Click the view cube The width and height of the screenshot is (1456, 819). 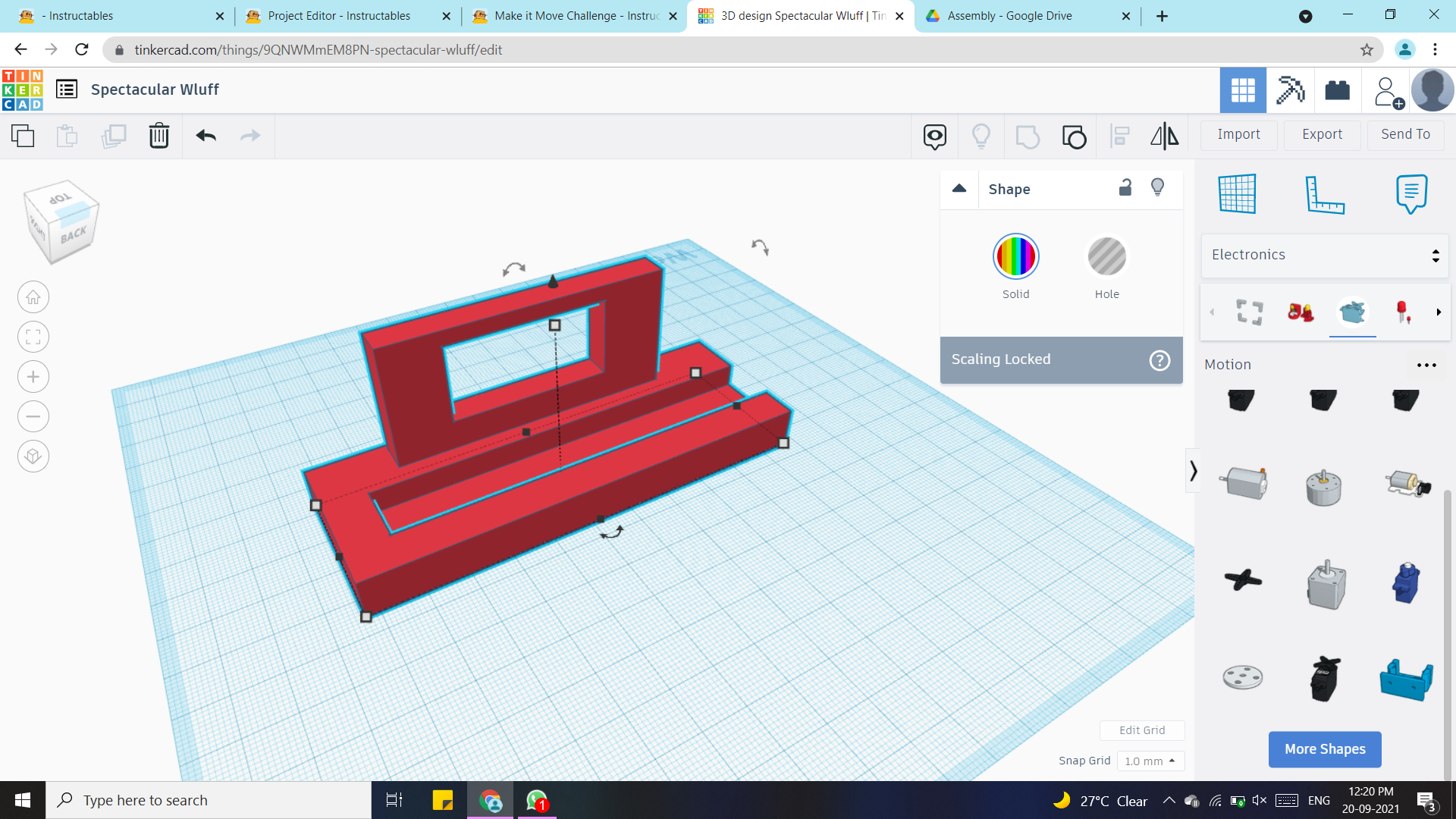62,222
